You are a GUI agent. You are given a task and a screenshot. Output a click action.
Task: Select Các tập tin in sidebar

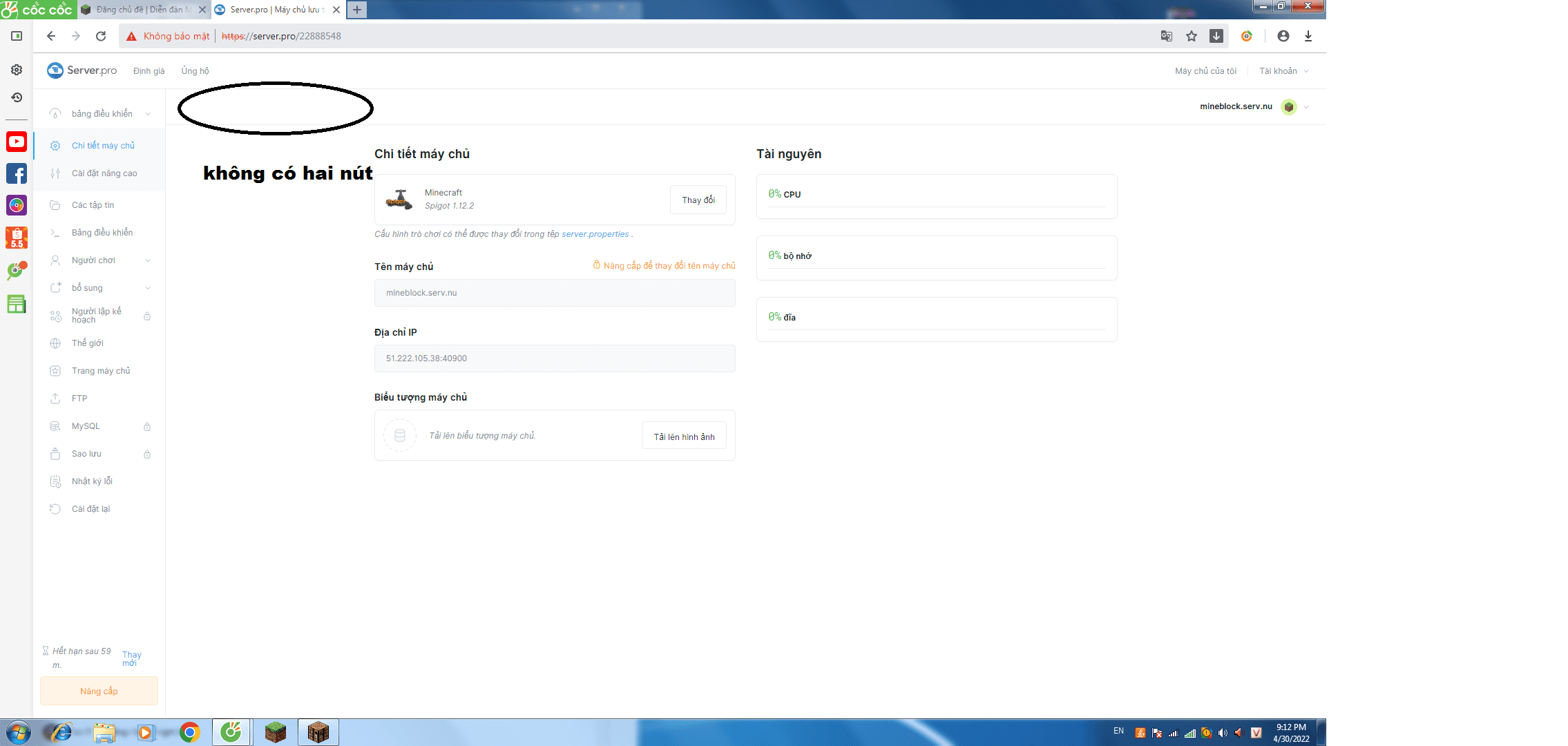(x=93, y=205)
